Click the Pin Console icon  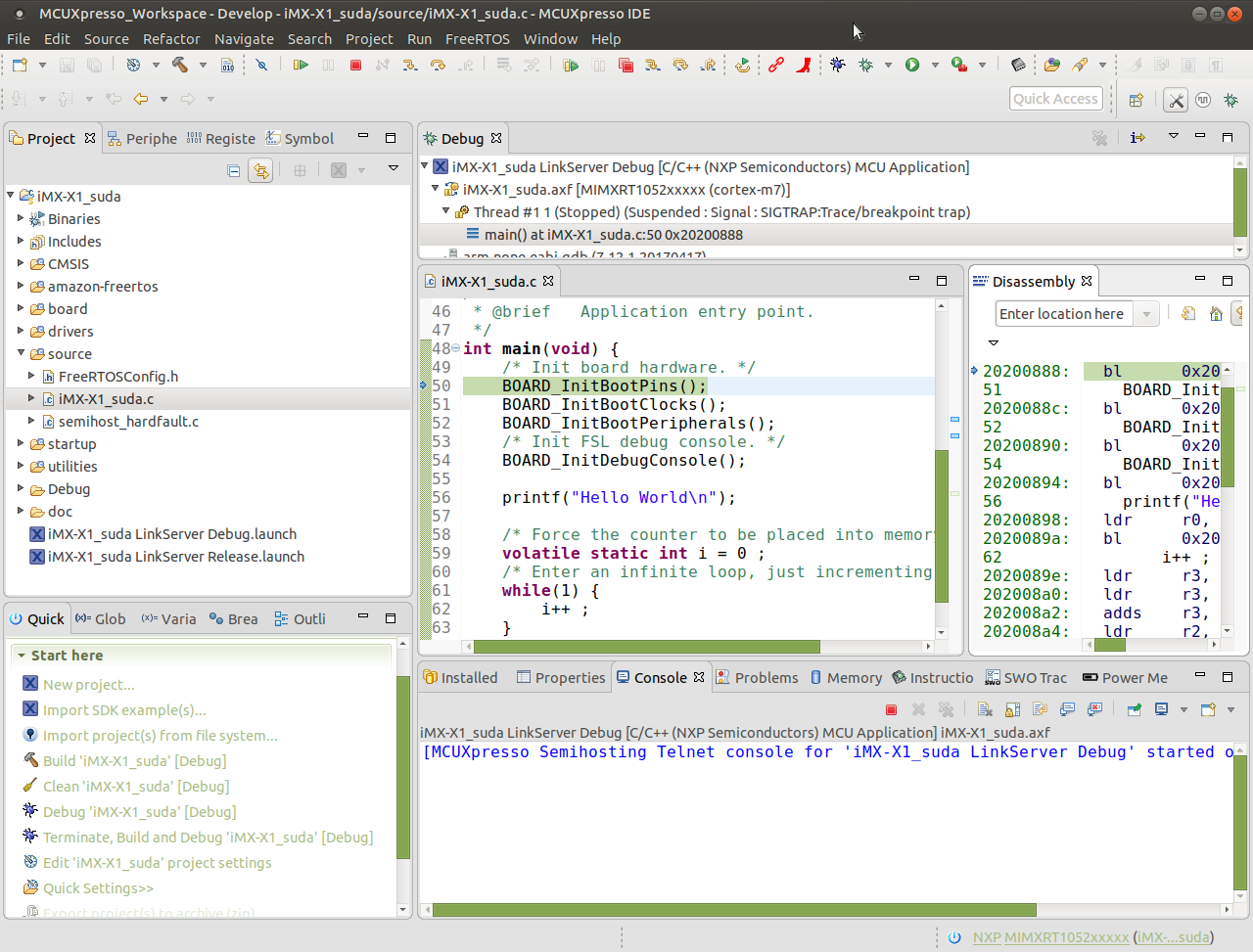(1134, 709)
